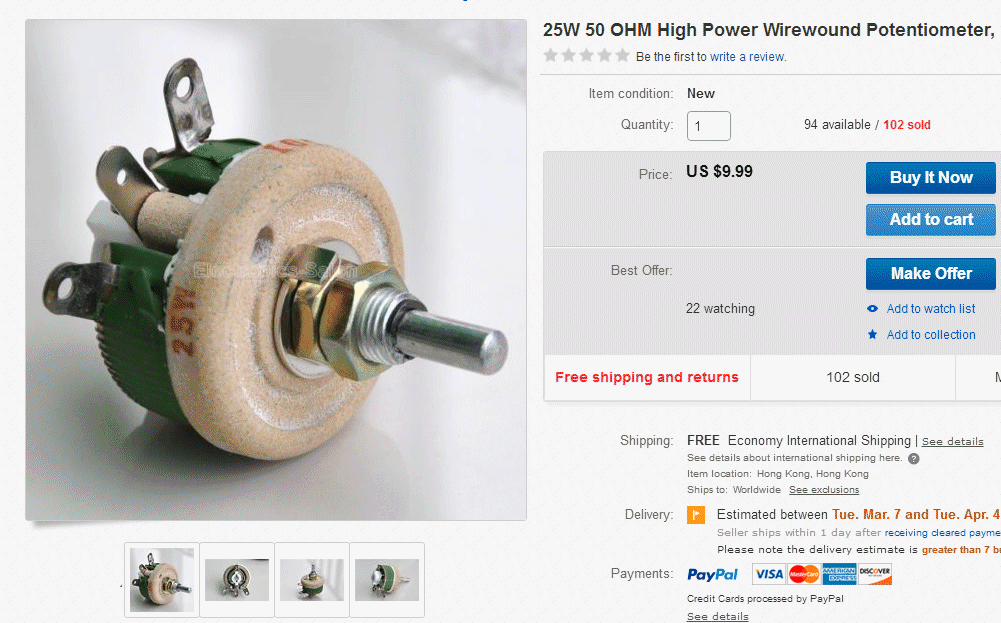Click the orange delivery flag icon
This screenshot has height=623, width=1001.
[x=696, y=514]
